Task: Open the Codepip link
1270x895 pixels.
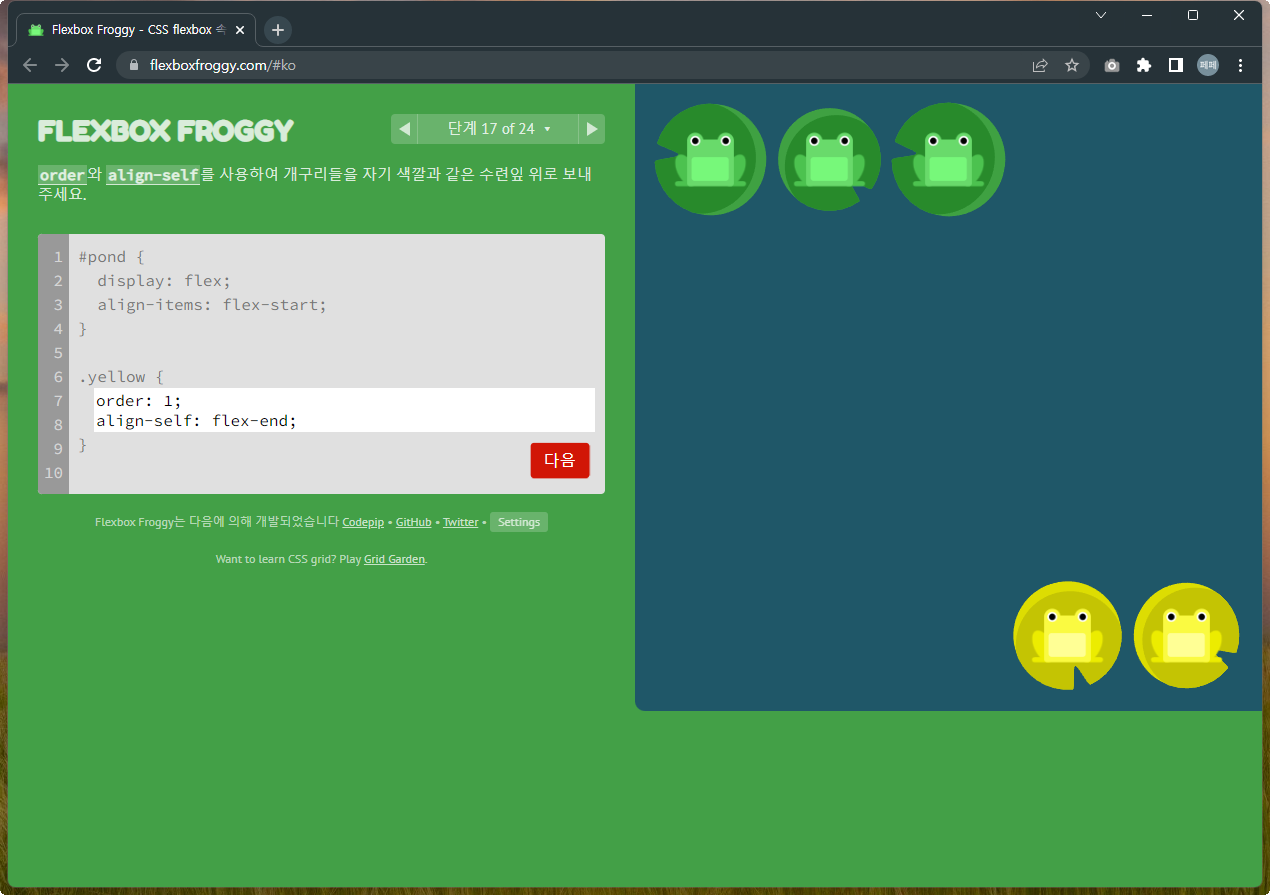Action: point(363,522)
